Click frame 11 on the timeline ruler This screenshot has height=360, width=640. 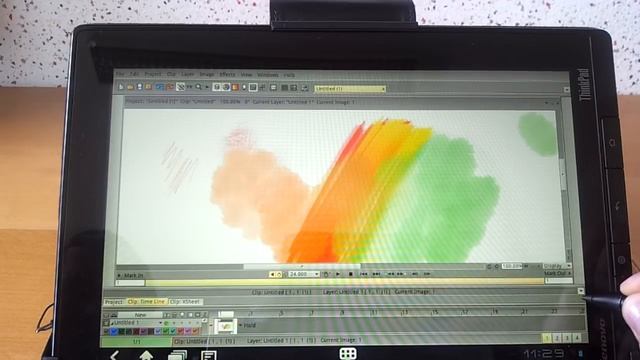[373, 313]
